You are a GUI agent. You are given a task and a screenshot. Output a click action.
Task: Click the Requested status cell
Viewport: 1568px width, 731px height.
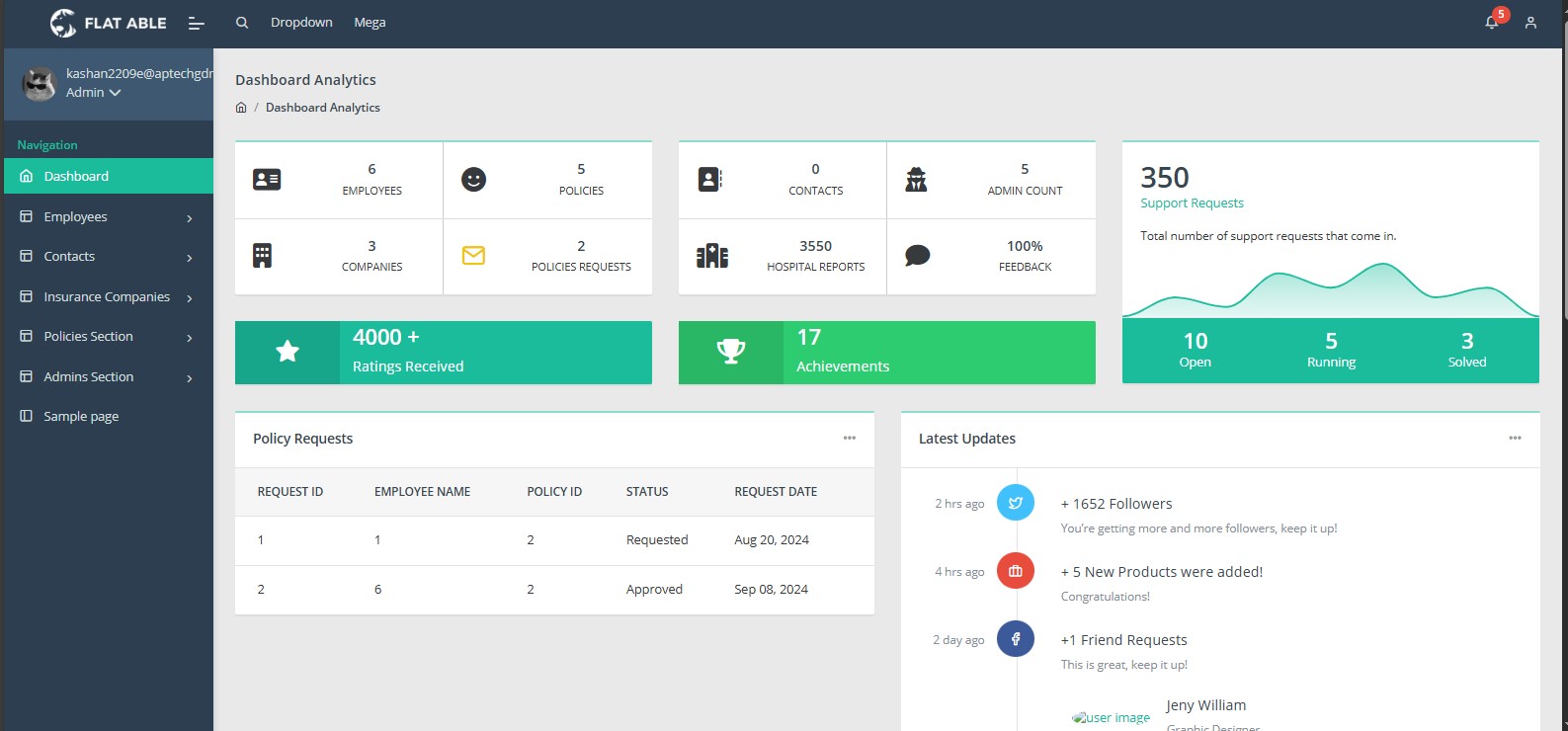point(657,539)
